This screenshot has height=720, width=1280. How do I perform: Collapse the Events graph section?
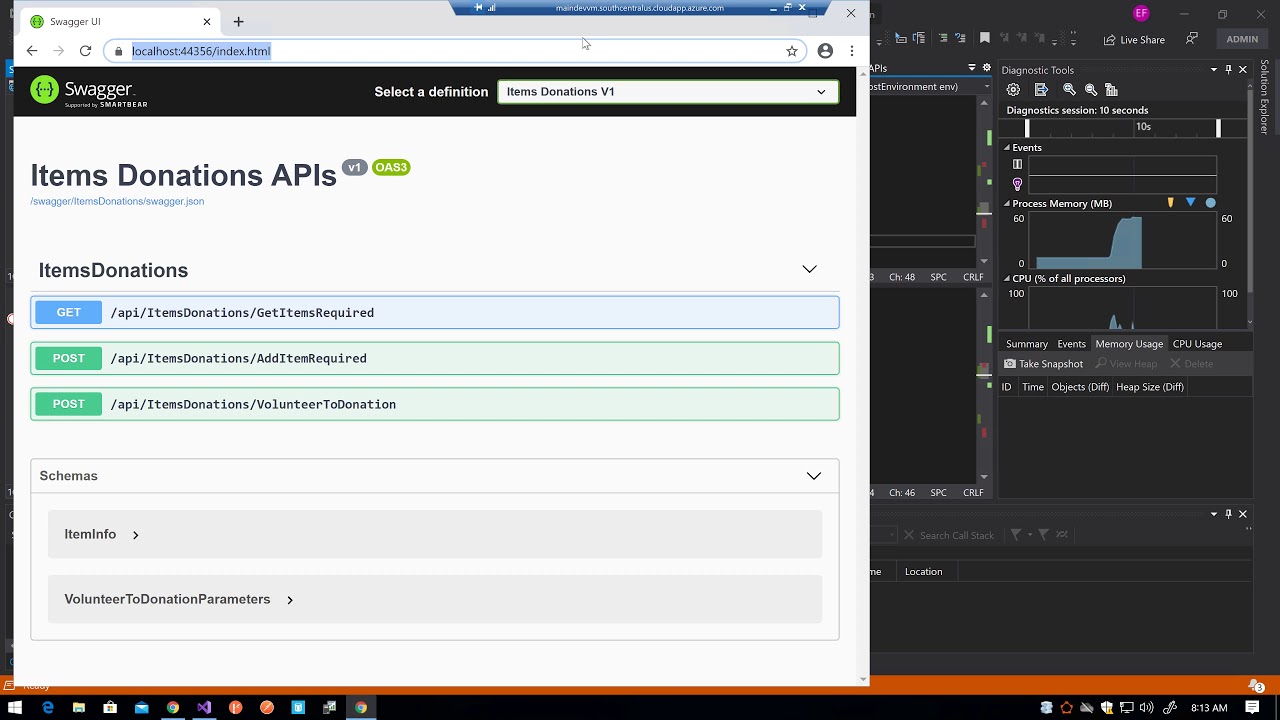1007,147
